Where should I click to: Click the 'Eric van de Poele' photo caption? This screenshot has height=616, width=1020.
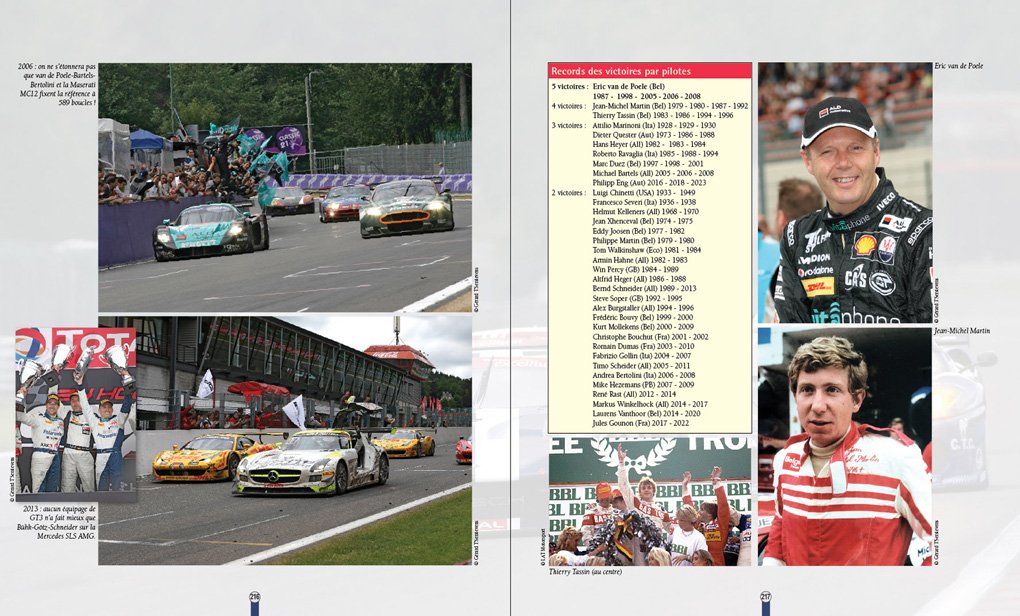[958, 66]
